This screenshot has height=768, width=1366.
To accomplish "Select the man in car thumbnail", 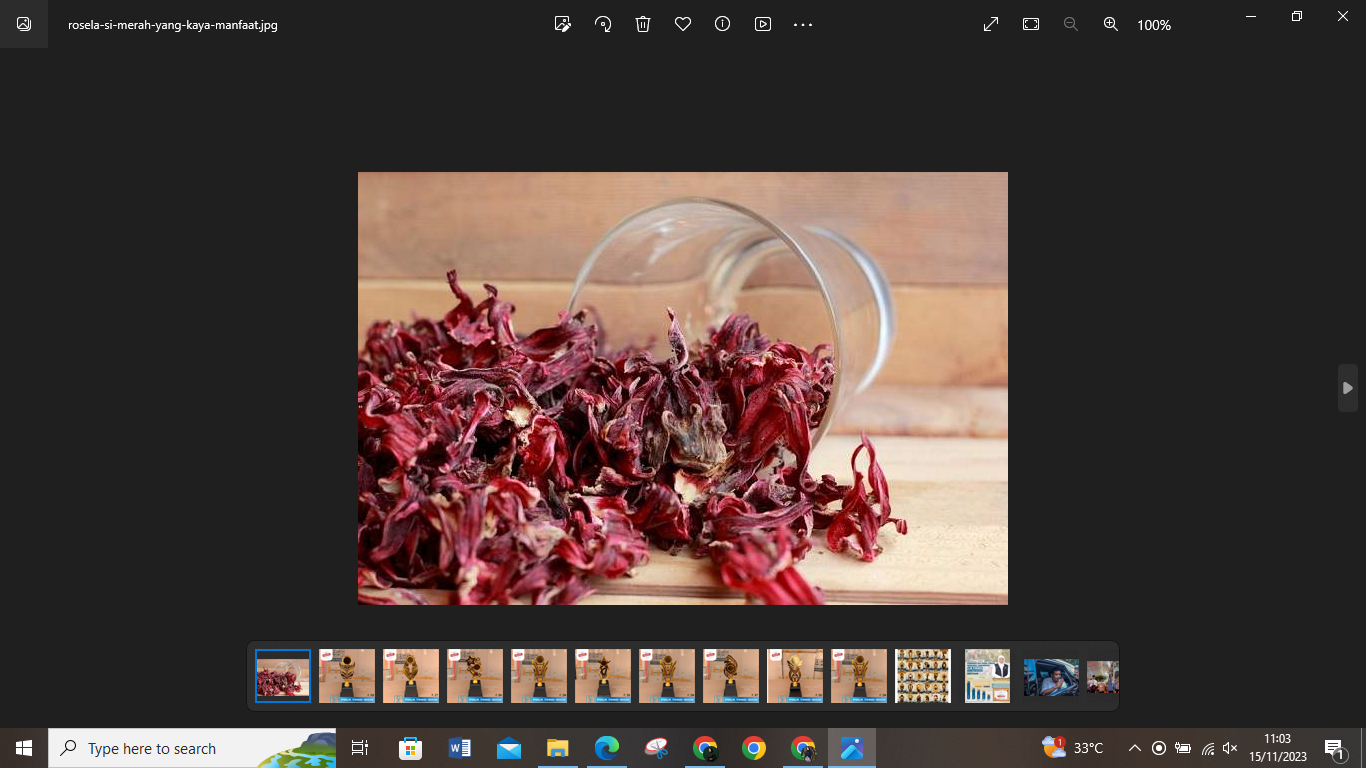I will click(x=1051, y=676).
